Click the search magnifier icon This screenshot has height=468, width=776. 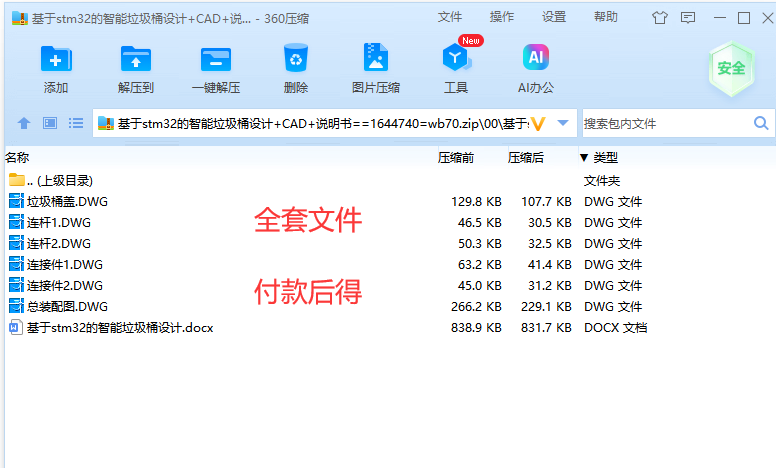point(761,123)
